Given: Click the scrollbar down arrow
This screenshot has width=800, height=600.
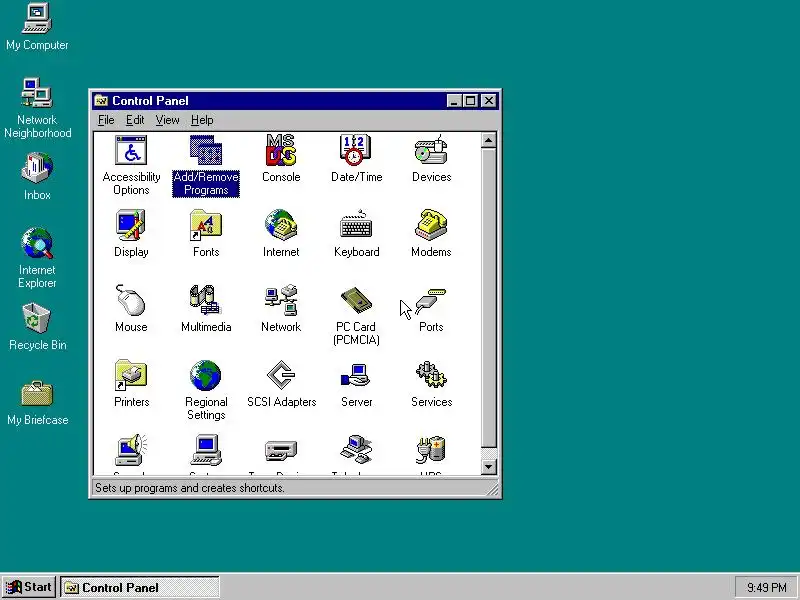Looking at the screenshot, I should (488, 466).
